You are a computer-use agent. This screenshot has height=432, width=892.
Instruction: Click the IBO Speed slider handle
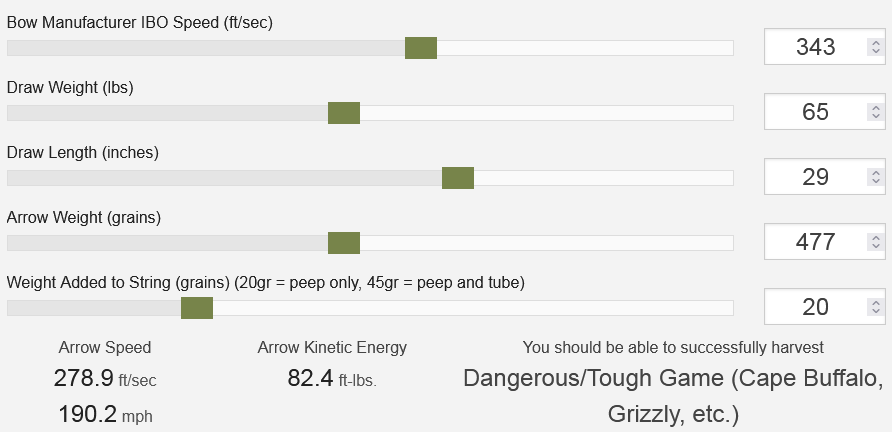tap(421, 48)
